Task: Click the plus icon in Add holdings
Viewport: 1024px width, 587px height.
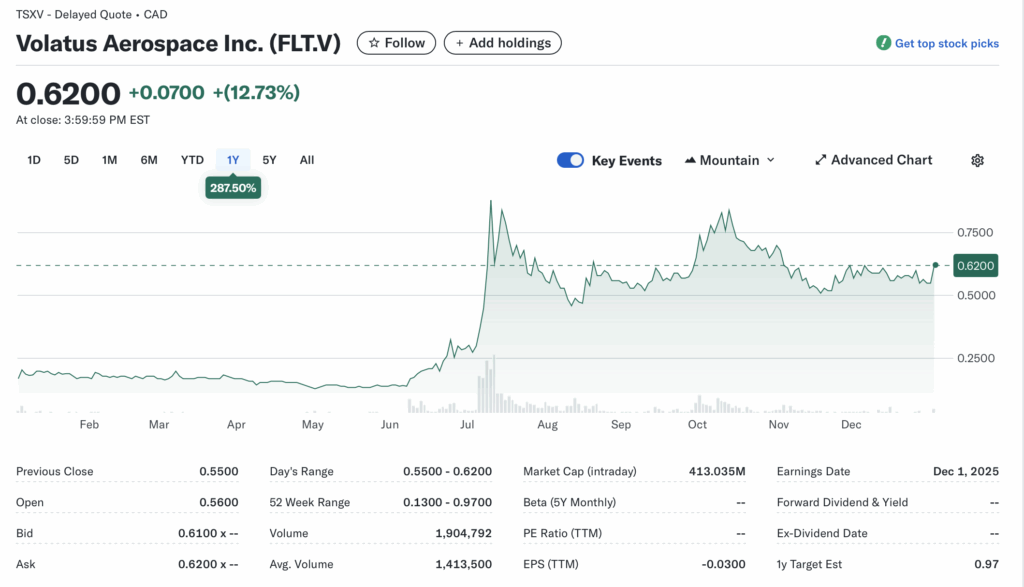Action: [x=460, y=43]
